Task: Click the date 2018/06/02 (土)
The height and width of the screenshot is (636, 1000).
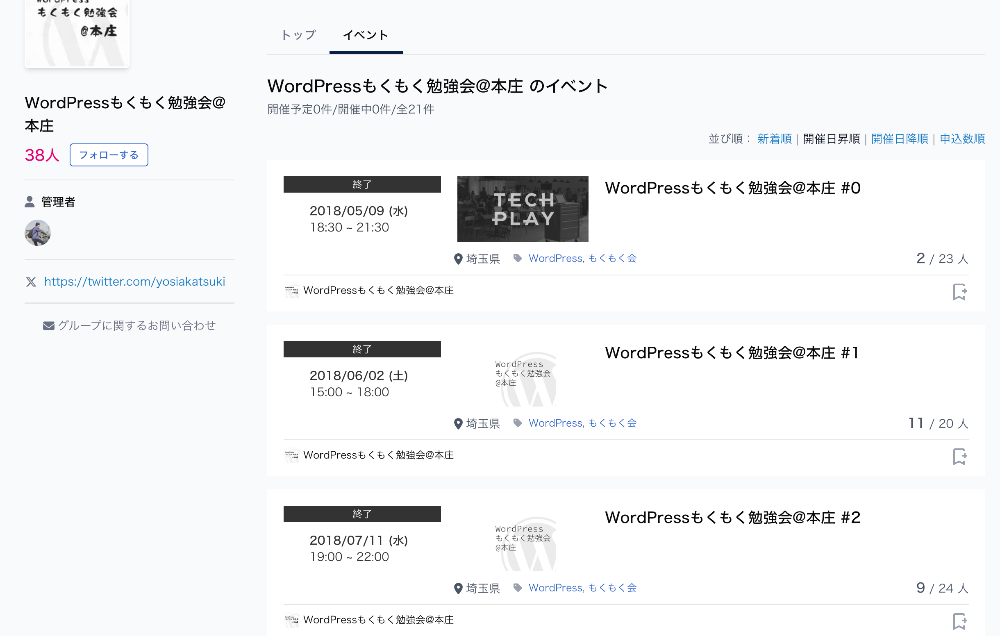Action: pos(358,376)
